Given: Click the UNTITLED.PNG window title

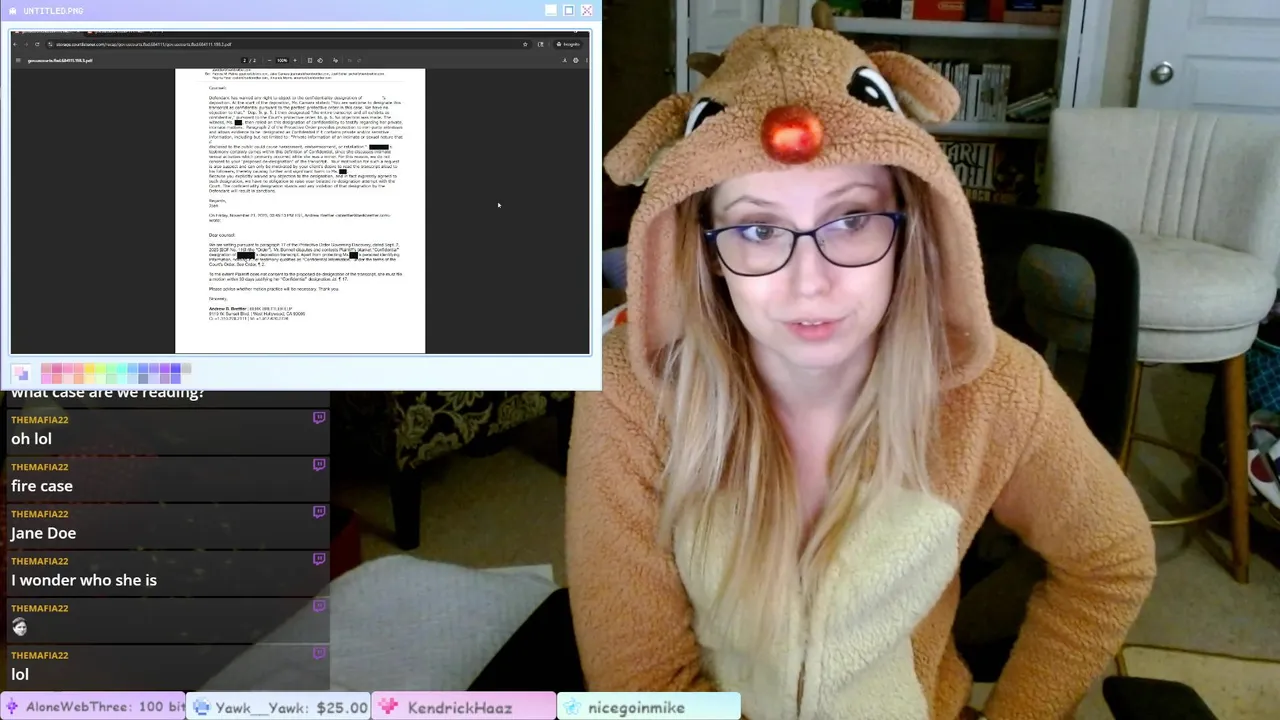Looking at the screenshot, I should [x=53, y=11].
